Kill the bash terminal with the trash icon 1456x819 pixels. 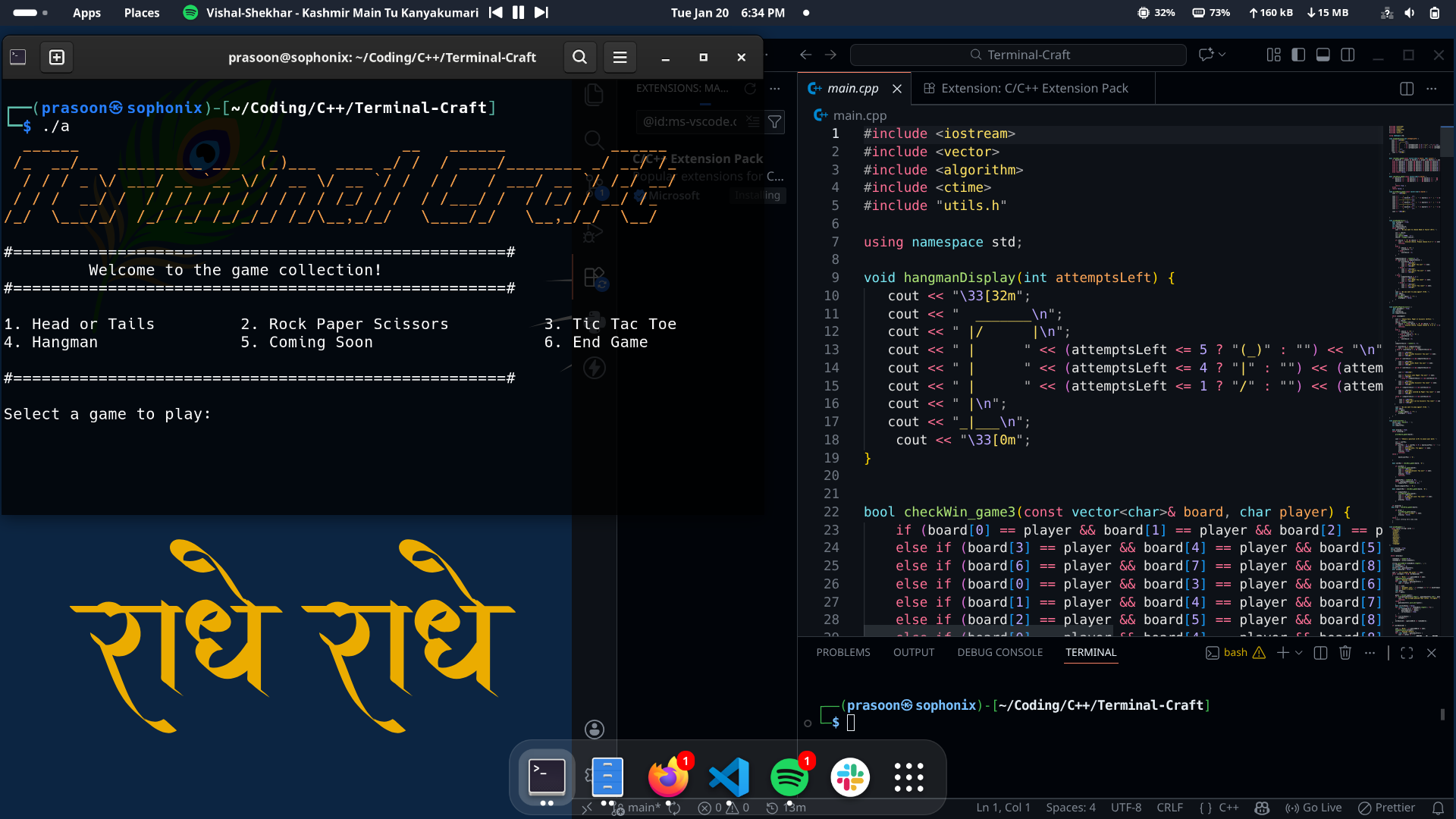1345,653
